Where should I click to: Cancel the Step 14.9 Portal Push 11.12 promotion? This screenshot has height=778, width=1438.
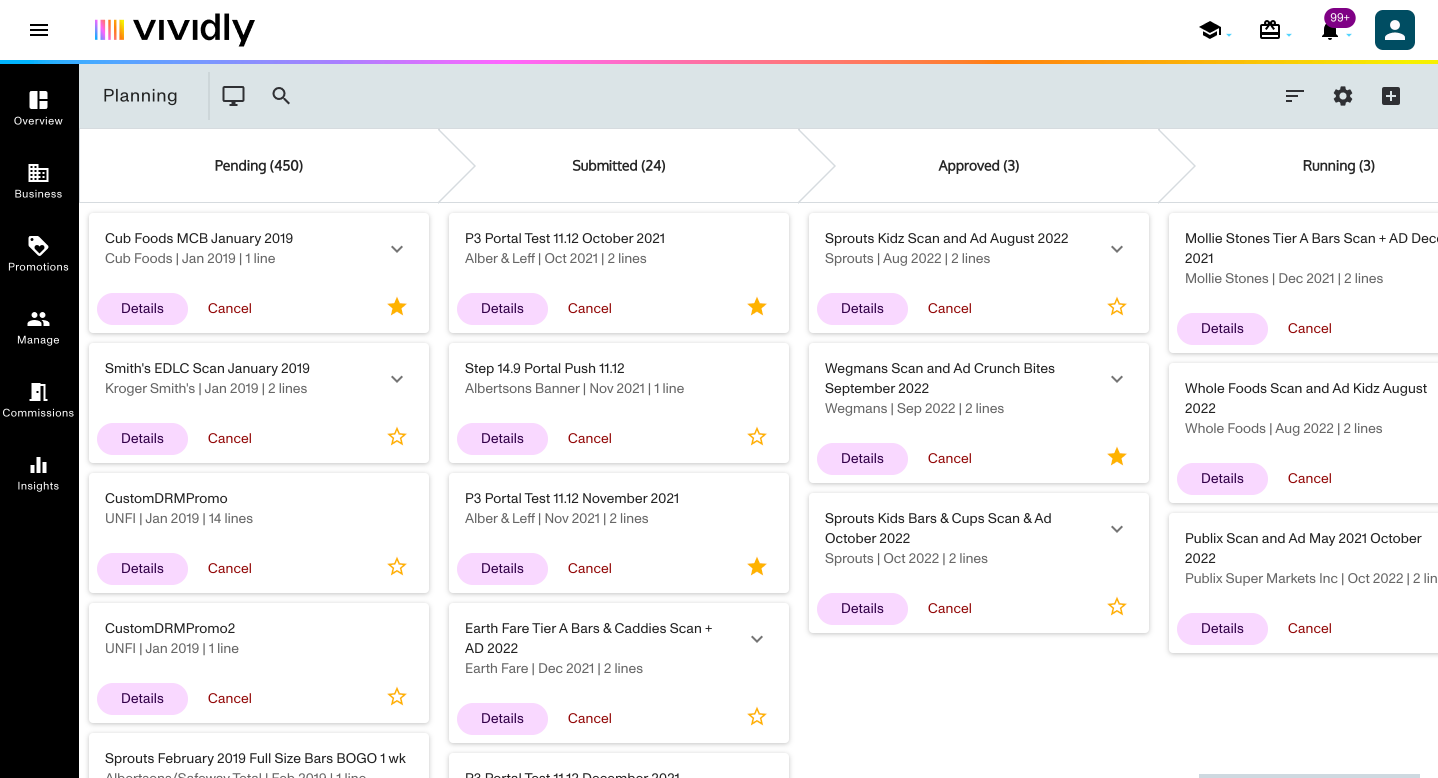click(x=589, y=438)
